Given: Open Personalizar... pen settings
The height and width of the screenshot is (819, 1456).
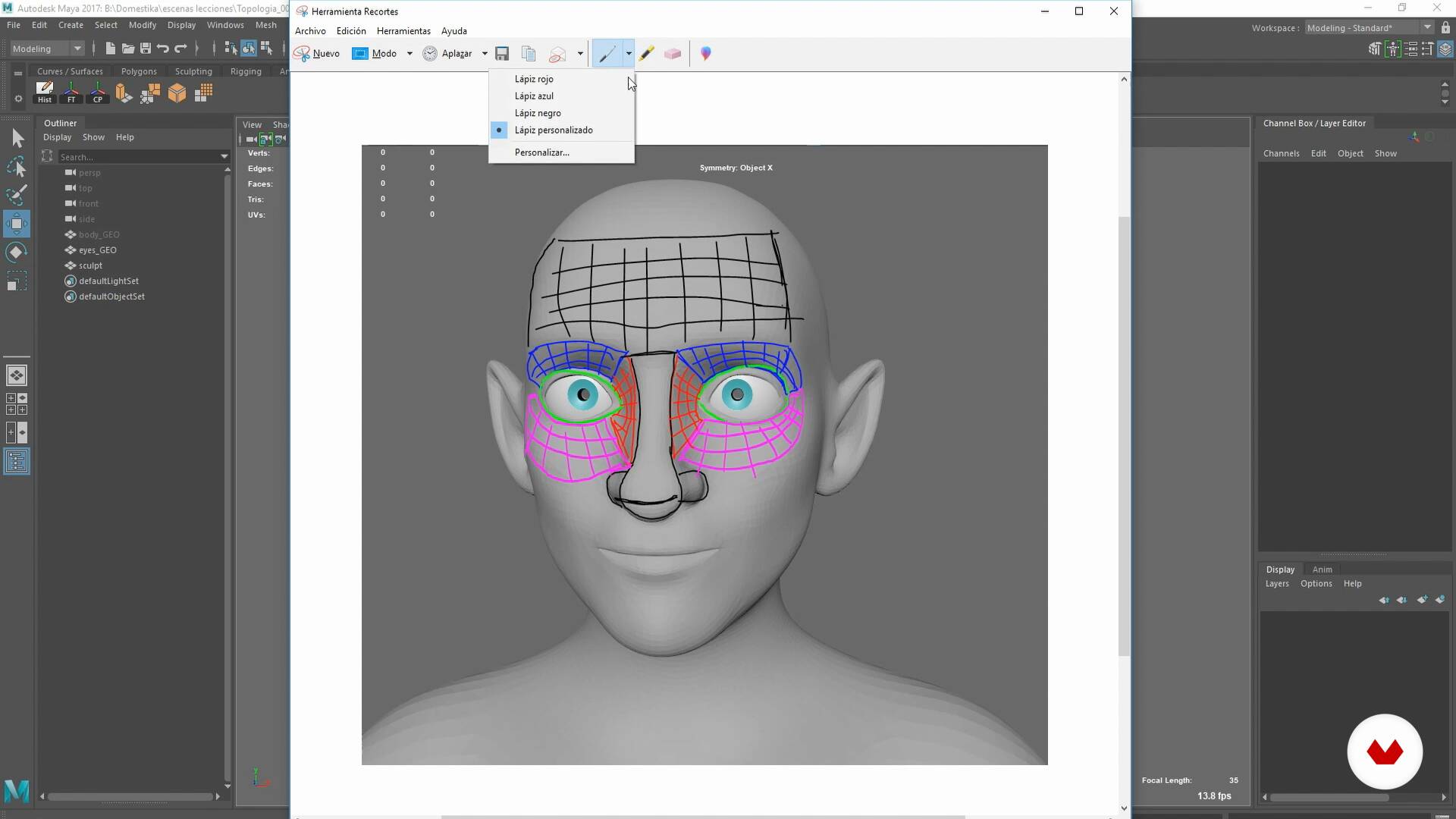Looking at the screenshot, I should (561, 152).
